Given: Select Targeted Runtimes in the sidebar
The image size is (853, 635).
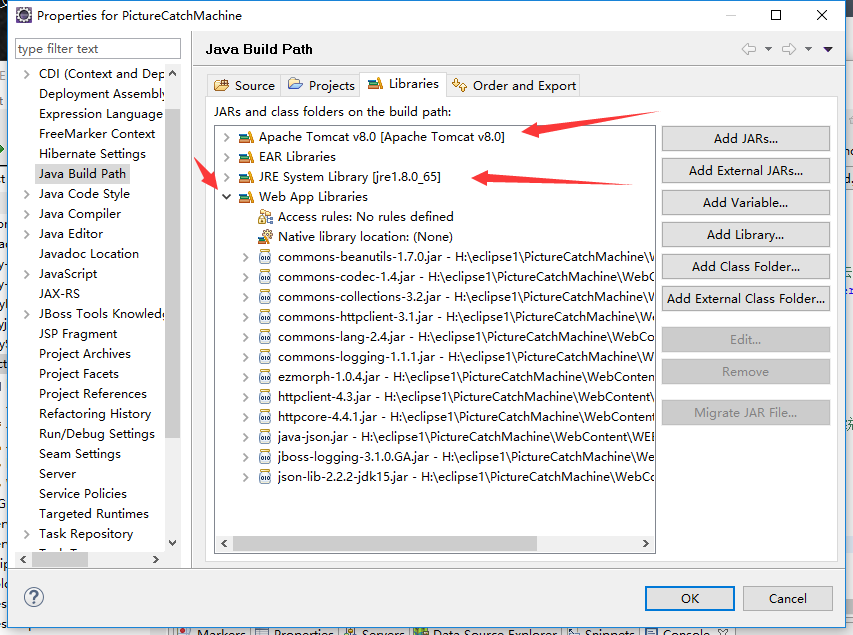Looking at the screenshot, I should 94,514.
